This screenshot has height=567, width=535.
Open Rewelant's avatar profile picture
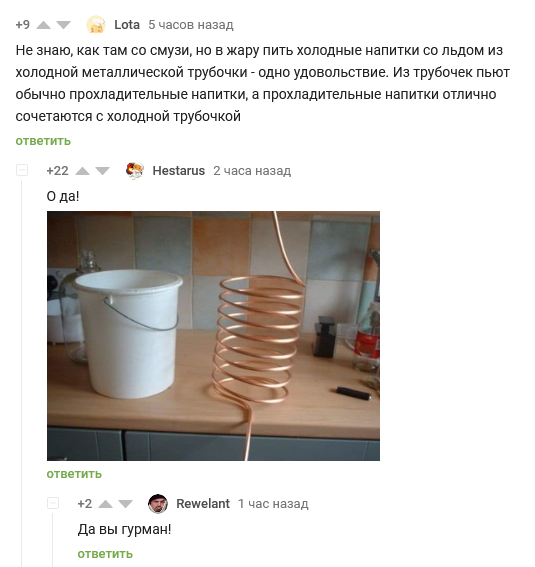158,503
